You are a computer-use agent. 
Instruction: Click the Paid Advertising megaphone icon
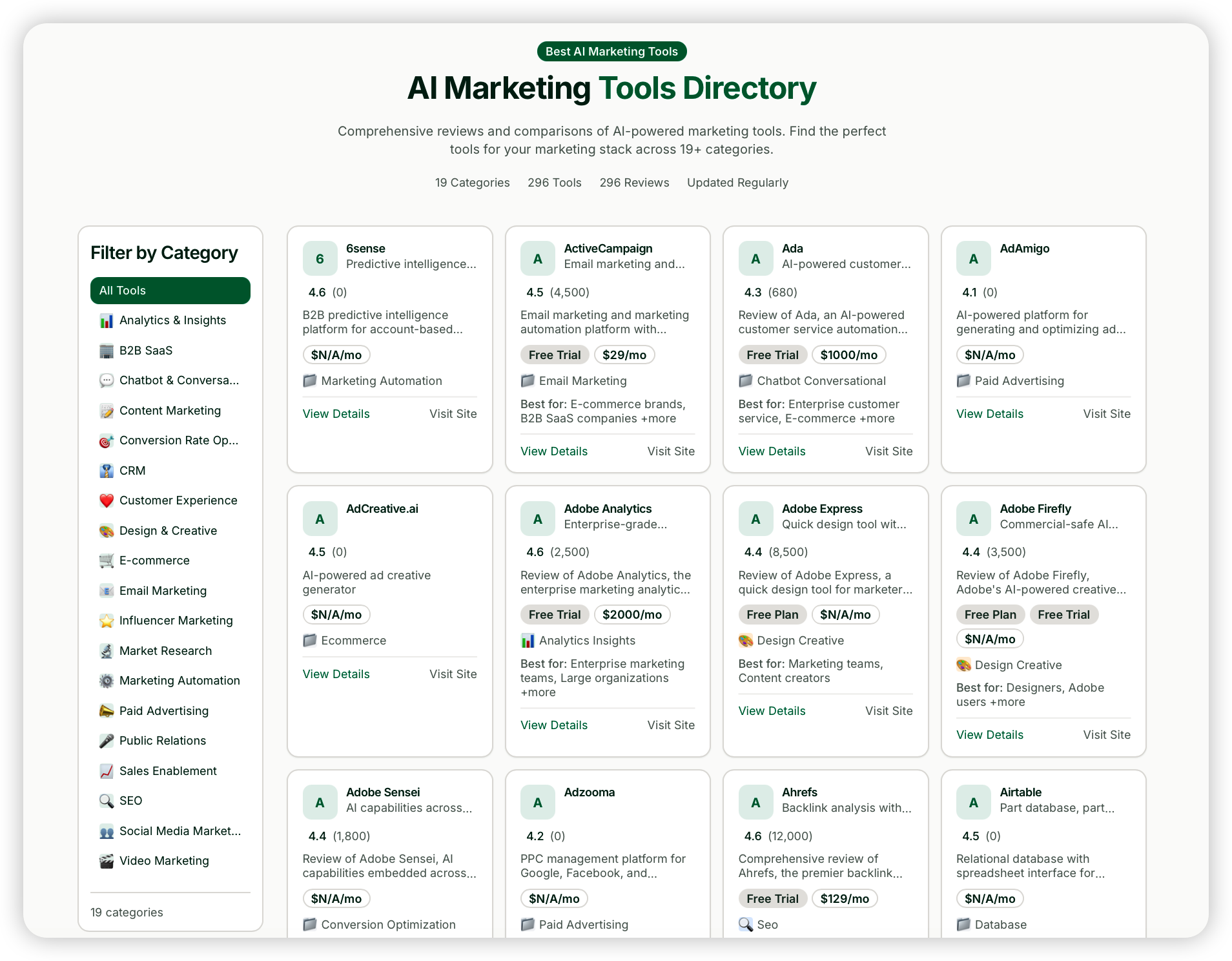coord(107,710)
